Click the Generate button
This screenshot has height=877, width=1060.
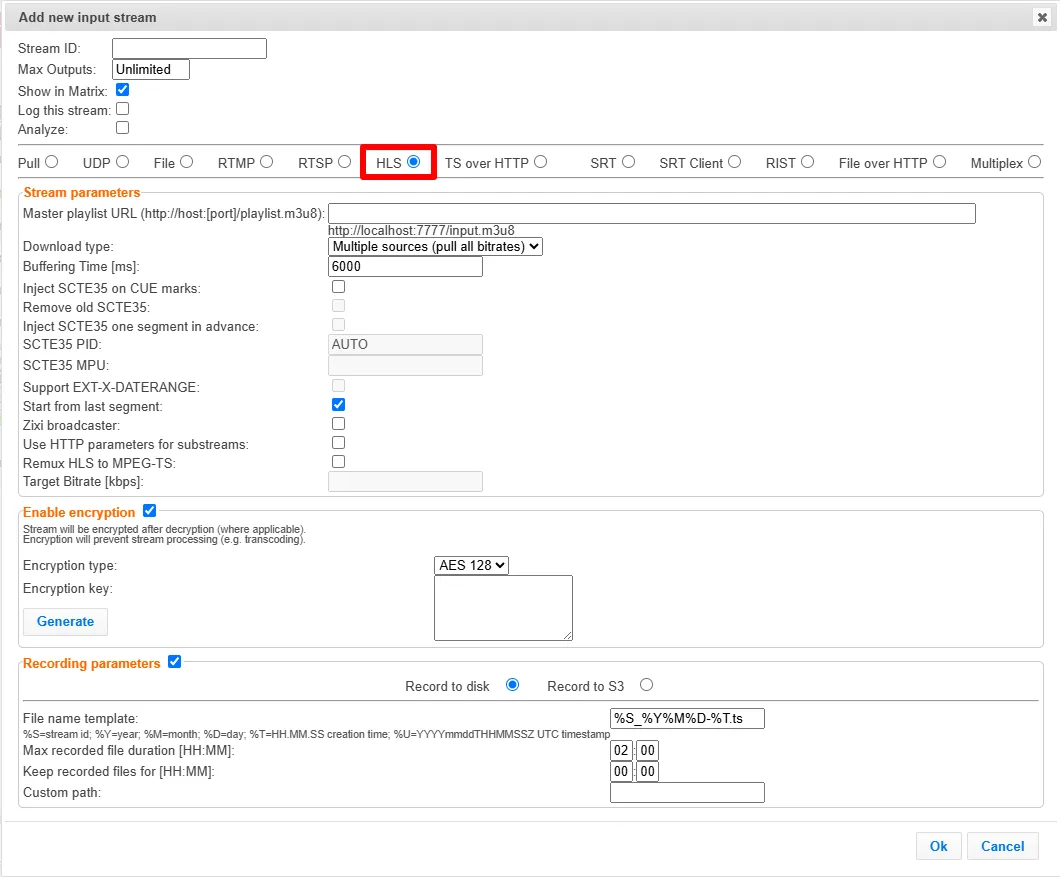click(x=66, y=621)
